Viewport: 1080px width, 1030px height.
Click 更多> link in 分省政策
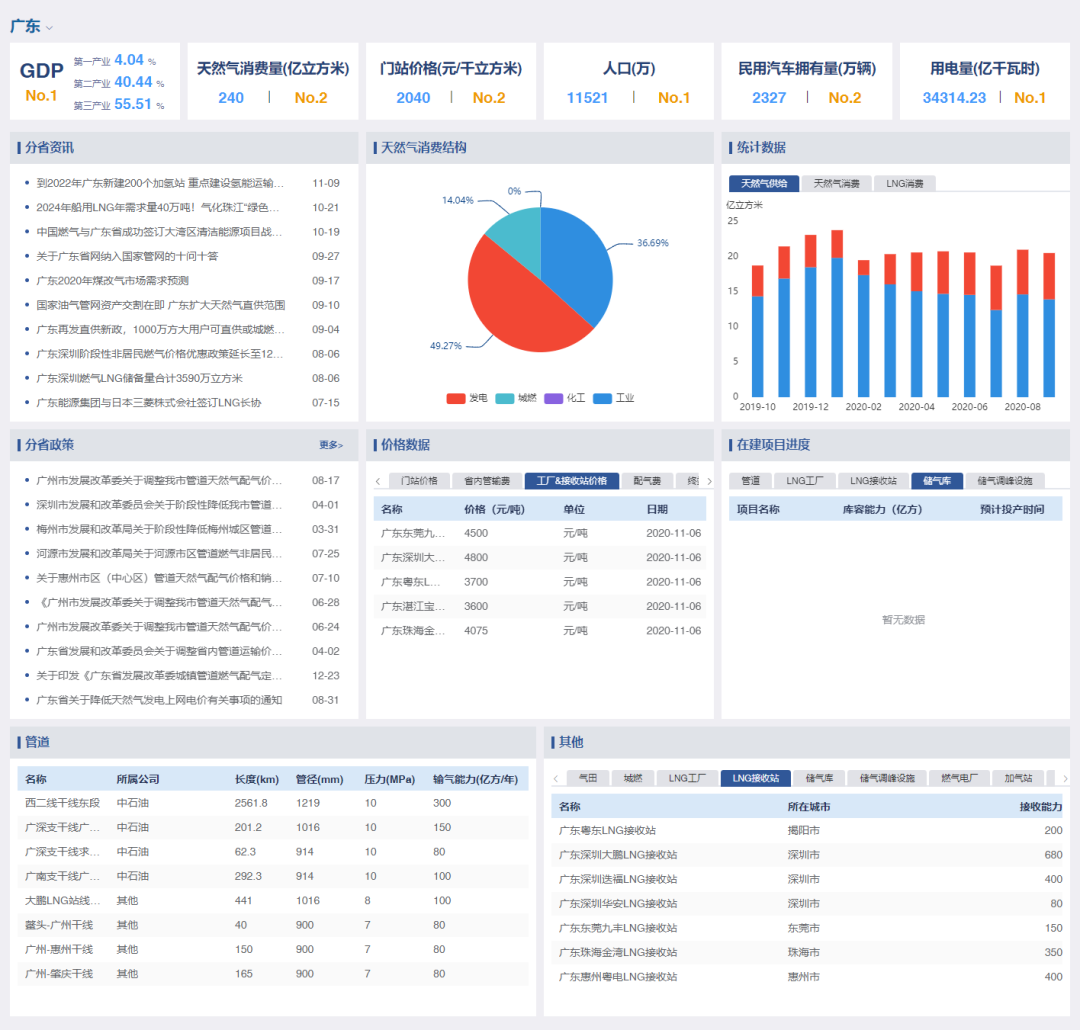[331, 445]
